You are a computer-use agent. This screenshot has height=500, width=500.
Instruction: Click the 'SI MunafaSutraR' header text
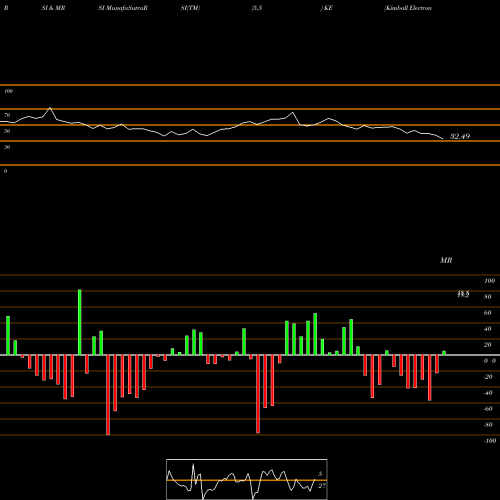(123, 8)
